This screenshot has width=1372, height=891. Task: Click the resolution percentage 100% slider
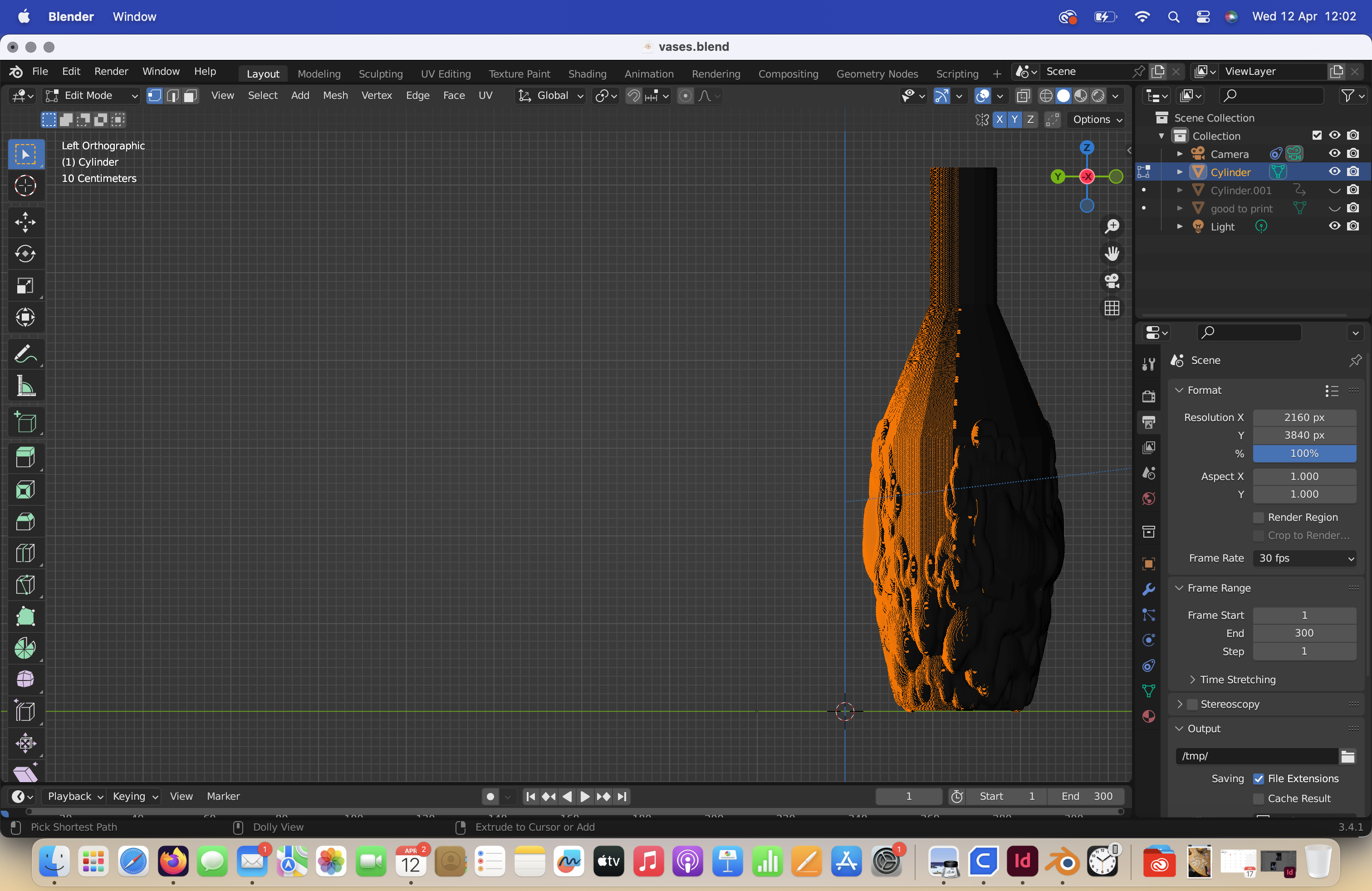pos(1304,454)
